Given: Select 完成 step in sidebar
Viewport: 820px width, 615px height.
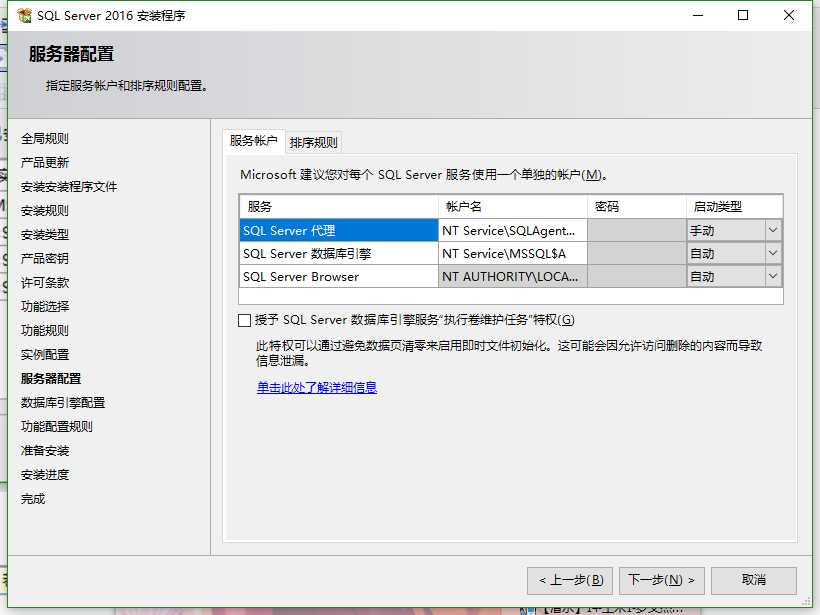Looking at the screenshot, I should pos(33,499).
